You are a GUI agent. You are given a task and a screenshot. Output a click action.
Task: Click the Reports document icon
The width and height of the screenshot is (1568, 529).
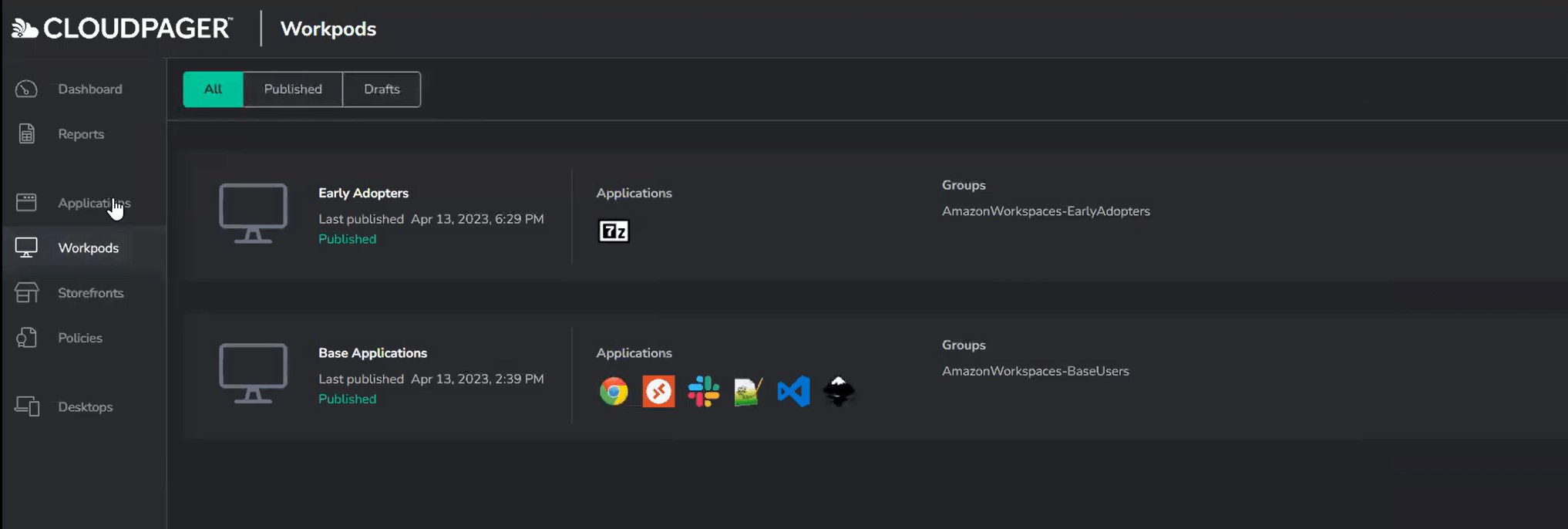[x=26, y=133]
